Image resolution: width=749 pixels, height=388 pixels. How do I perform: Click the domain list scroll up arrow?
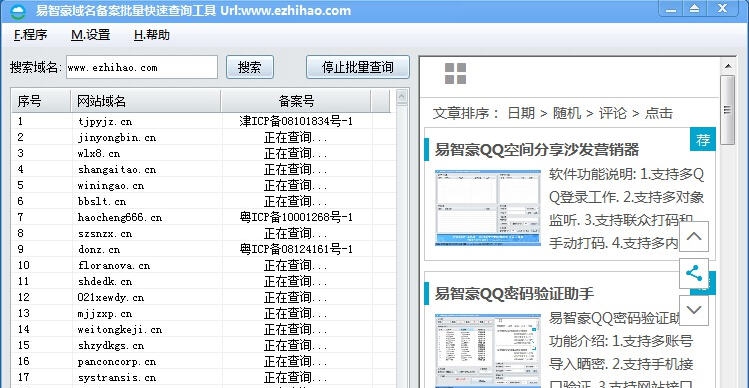(402, 97)
